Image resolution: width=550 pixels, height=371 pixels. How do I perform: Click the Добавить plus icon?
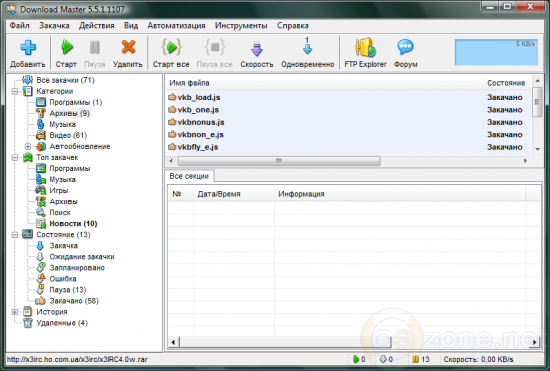(28, 47)
